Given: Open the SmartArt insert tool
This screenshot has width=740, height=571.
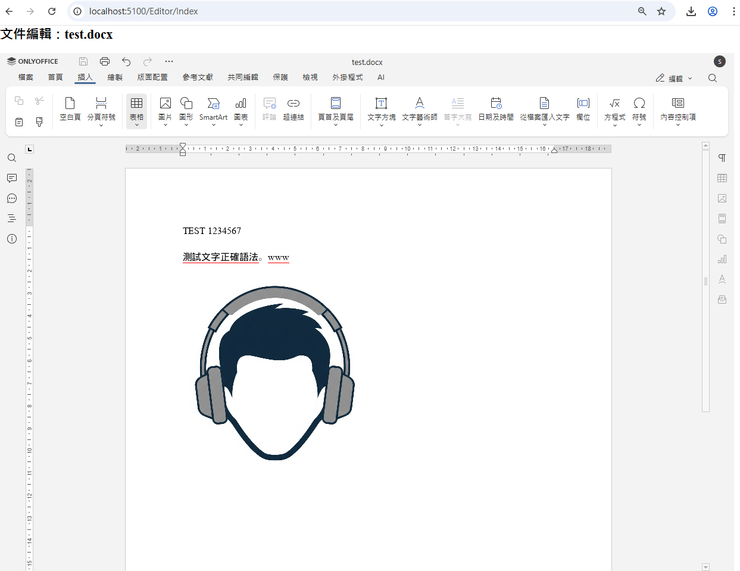Looking at the screenshot, I should [213, 104].
